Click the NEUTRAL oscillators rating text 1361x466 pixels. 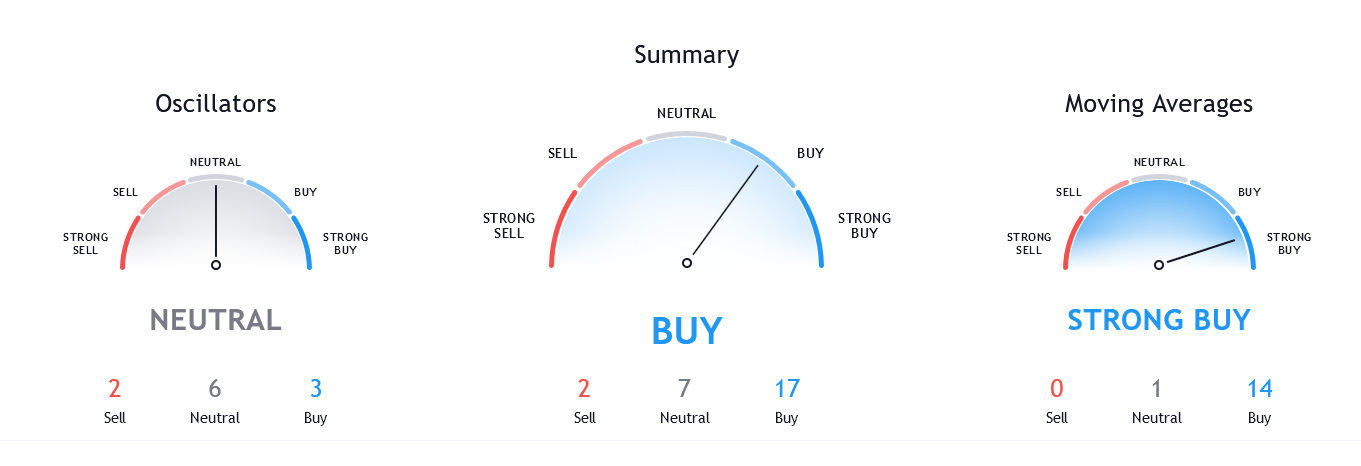pyautogui.click(x=216, y=320)
